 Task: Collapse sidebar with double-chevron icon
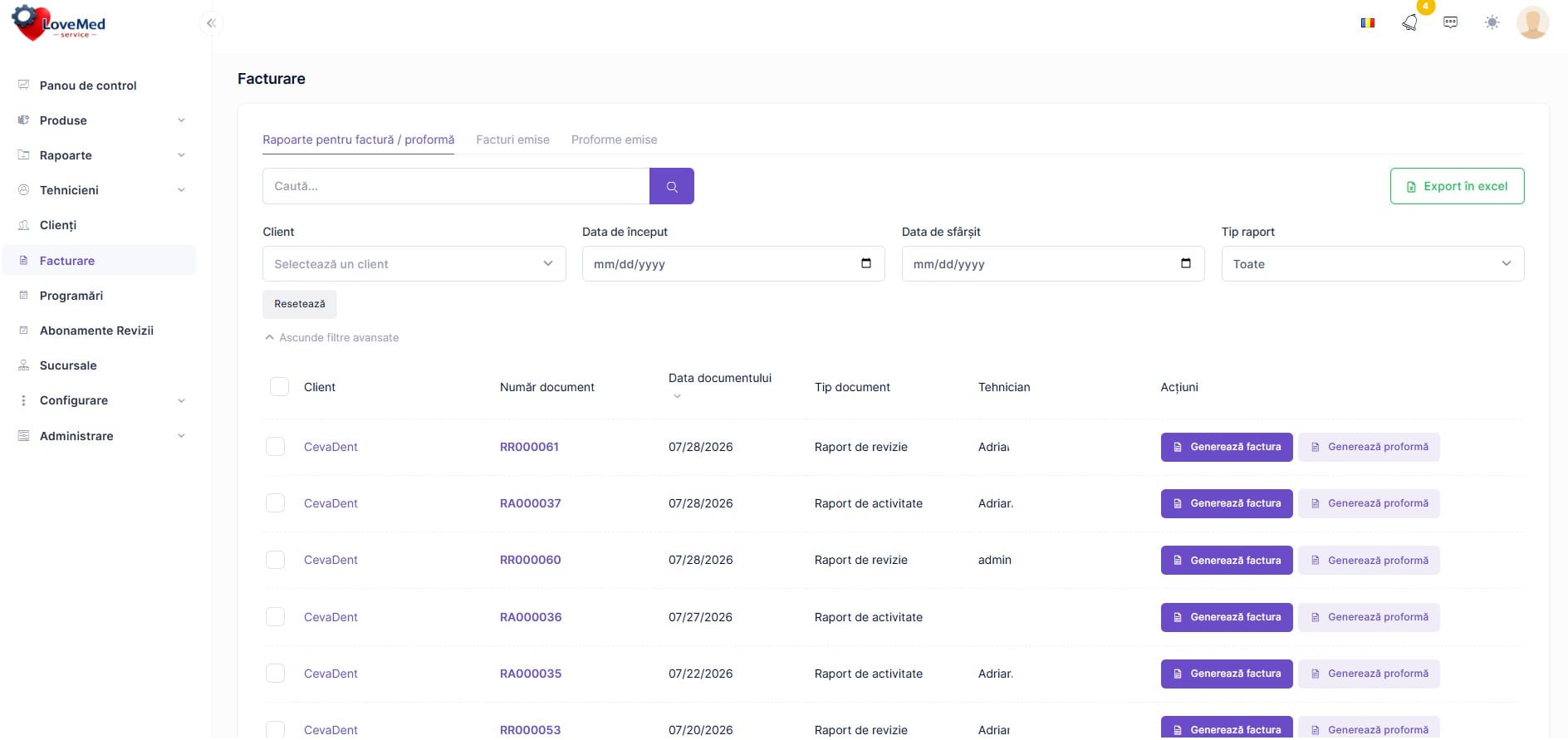[x=211, y=23]
